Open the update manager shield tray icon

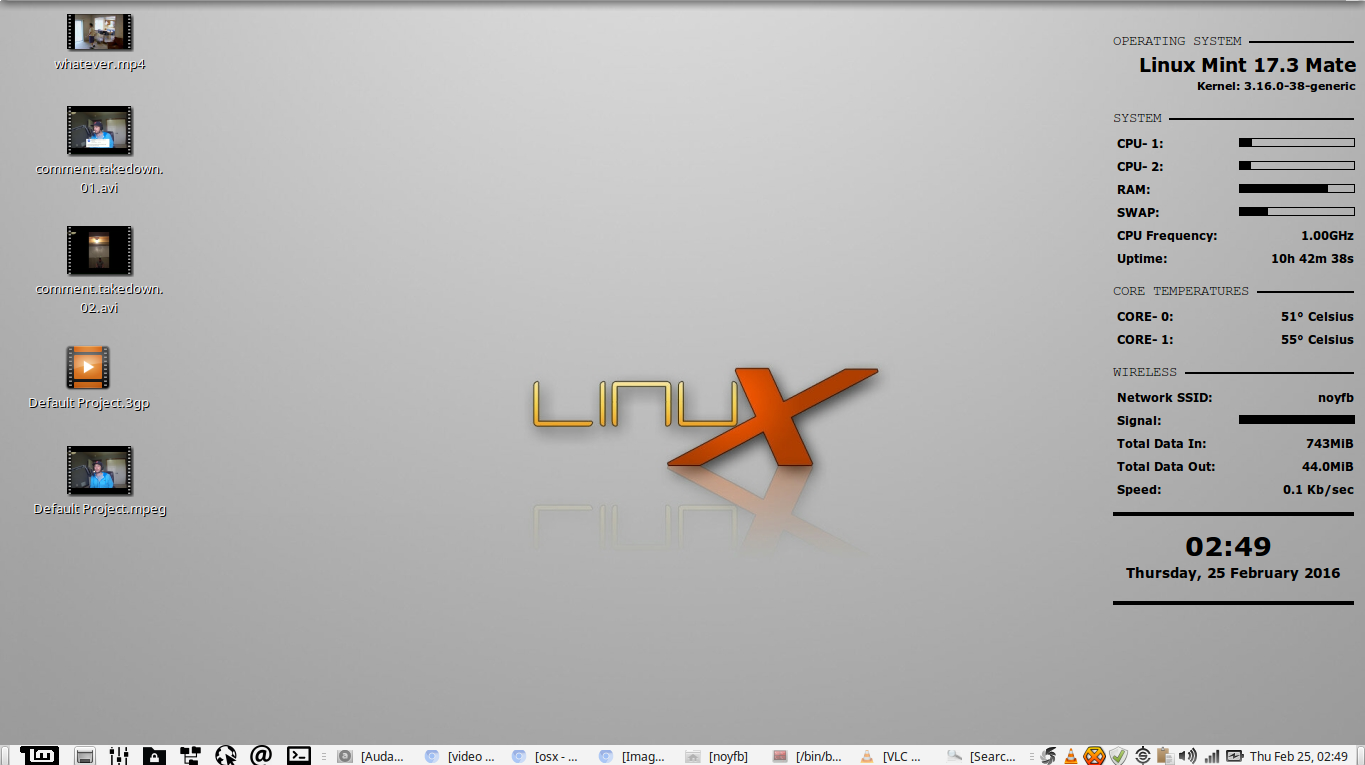click(1119, 756)
